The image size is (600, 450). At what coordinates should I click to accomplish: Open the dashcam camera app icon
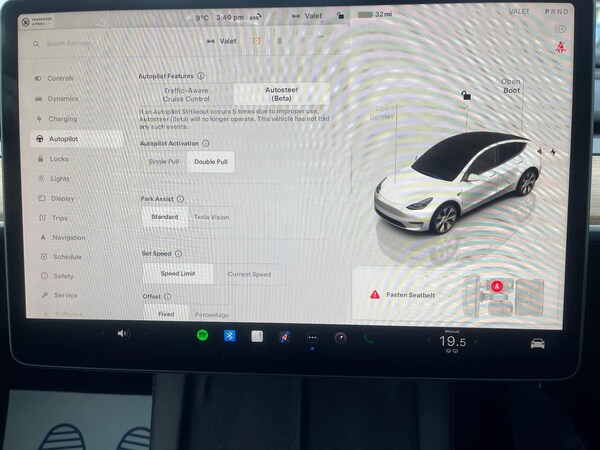click(340, 337)
